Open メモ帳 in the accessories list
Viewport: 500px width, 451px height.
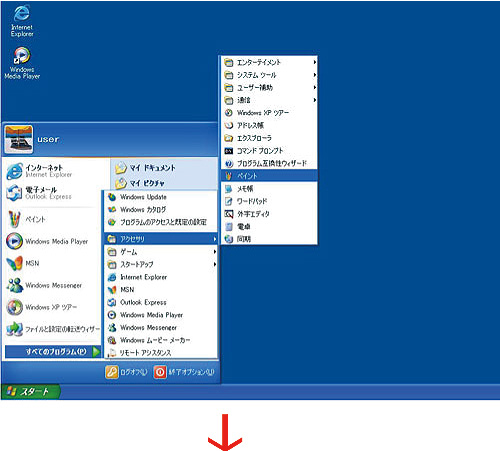click(269, 189)
